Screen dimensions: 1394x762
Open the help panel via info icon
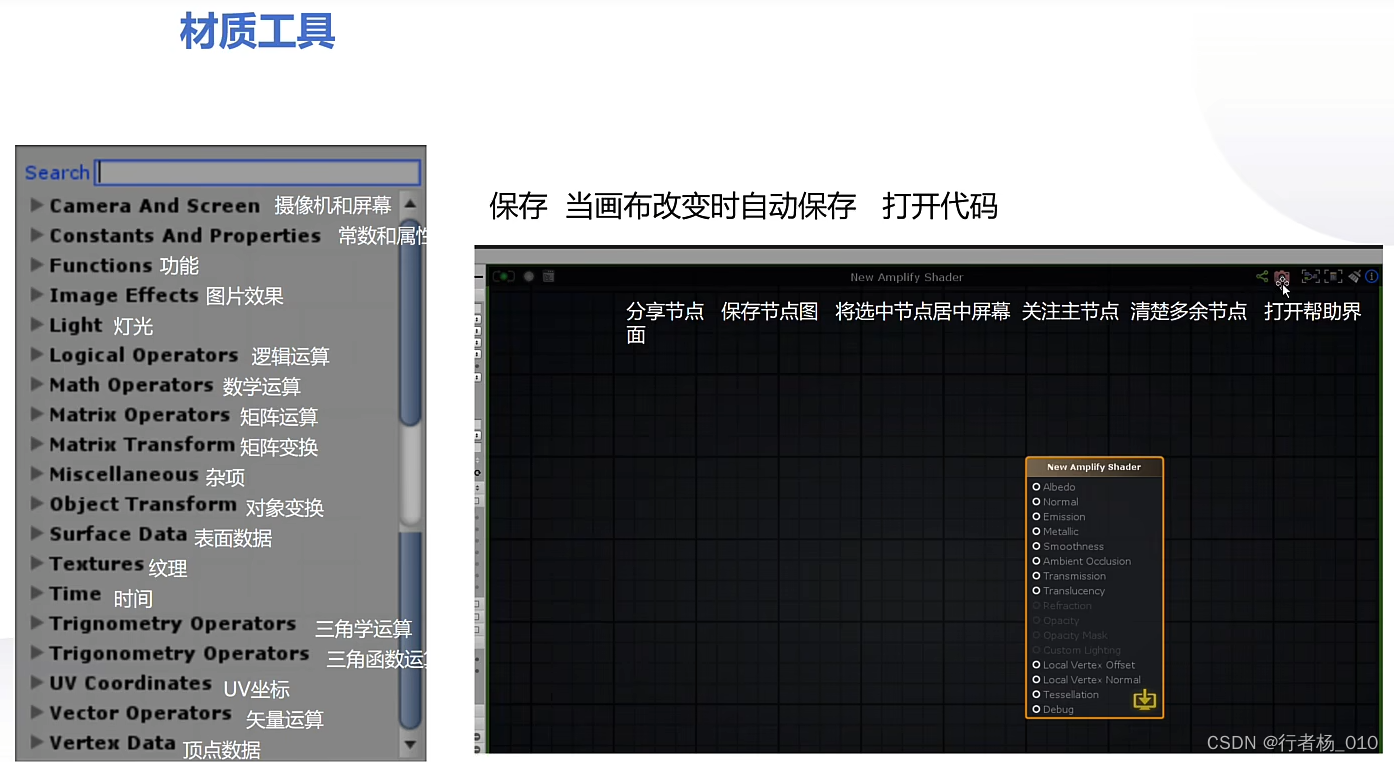coord(1371,277)
